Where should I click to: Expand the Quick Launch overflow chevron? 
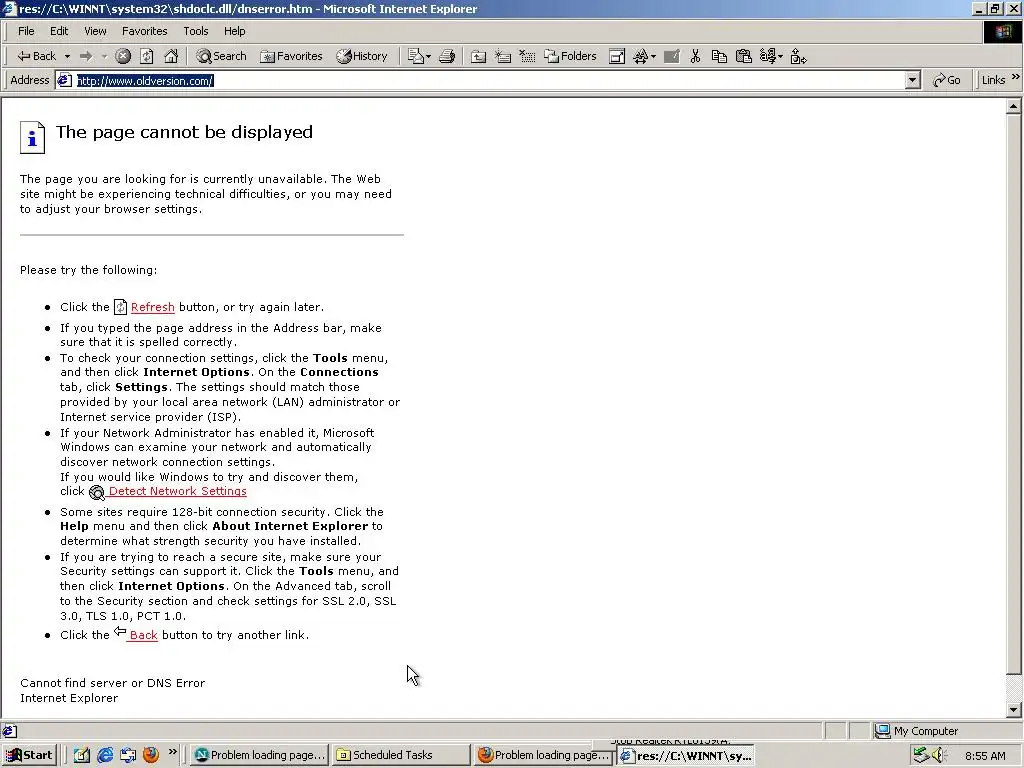[x=172, y=752]
